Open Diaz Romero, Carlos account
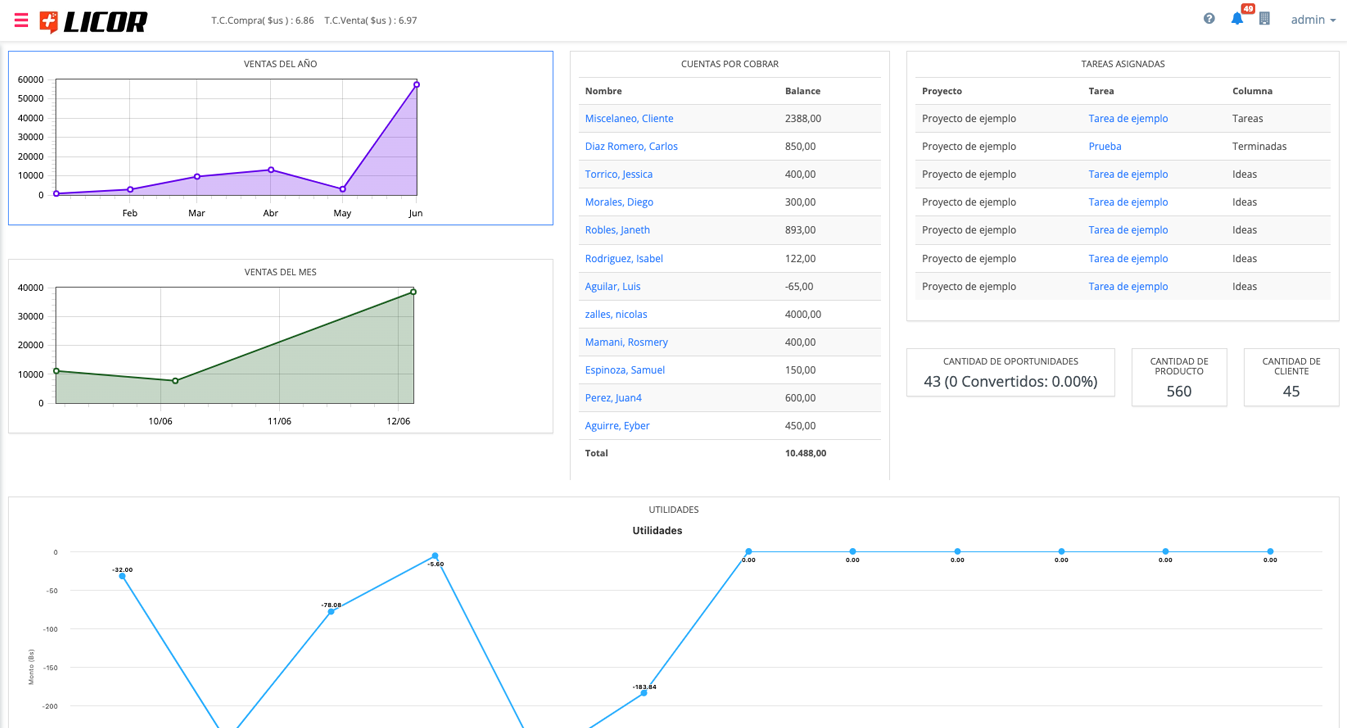This screenshot has width=1347, height=728. pos(630,146)
